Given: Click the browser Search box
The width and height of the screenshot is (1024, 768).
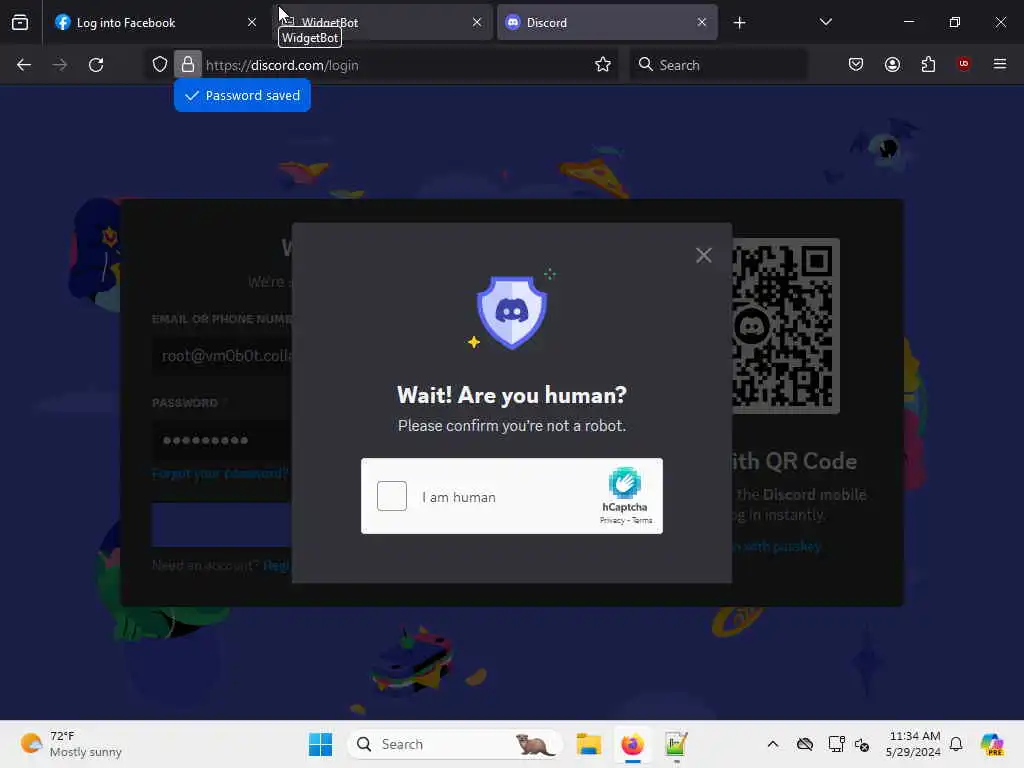Looking at the screenshot, I should 718,65.
